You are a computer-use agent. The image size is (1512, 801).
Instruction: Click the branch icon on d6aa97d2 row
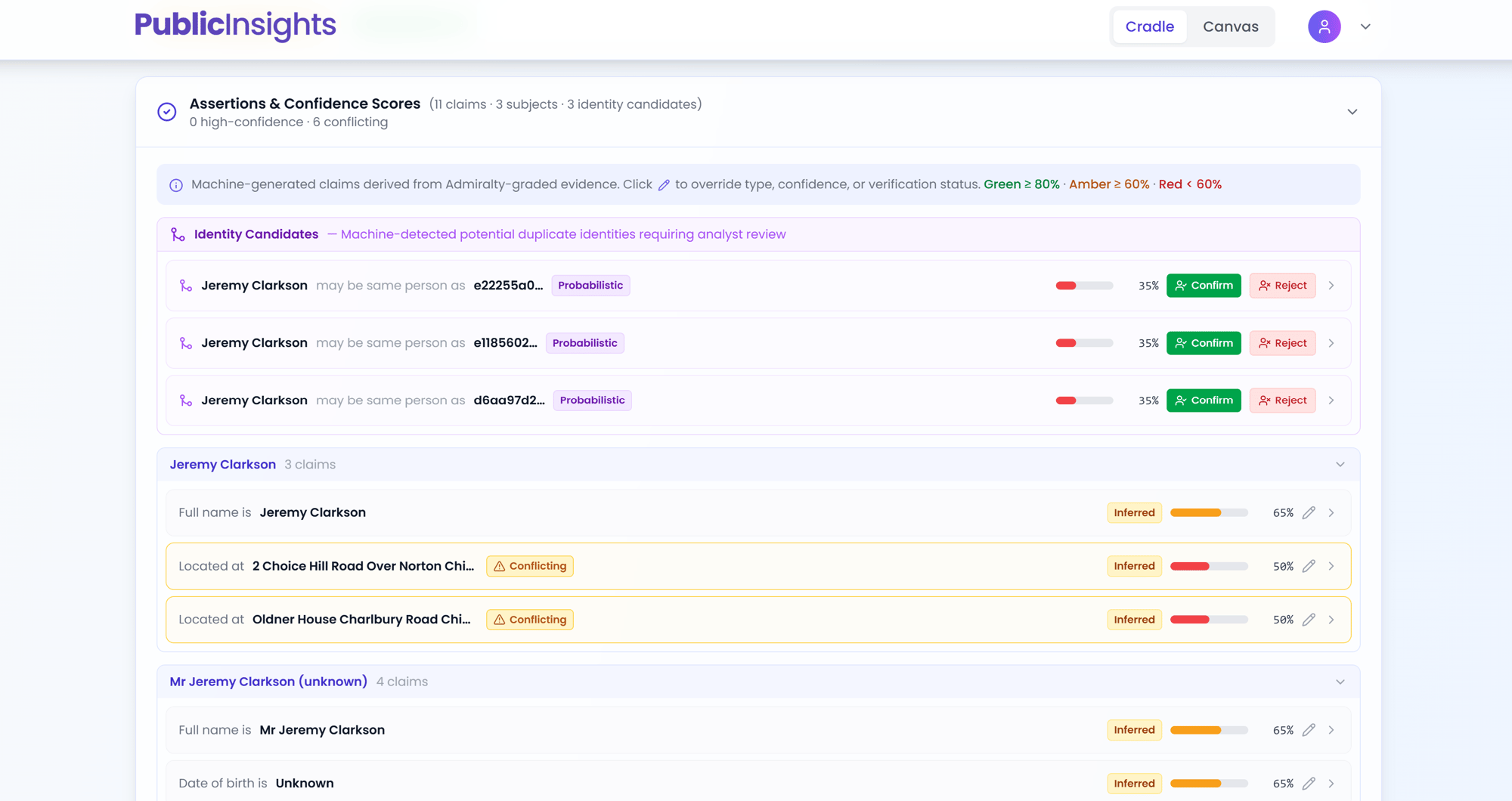point(186,400)
